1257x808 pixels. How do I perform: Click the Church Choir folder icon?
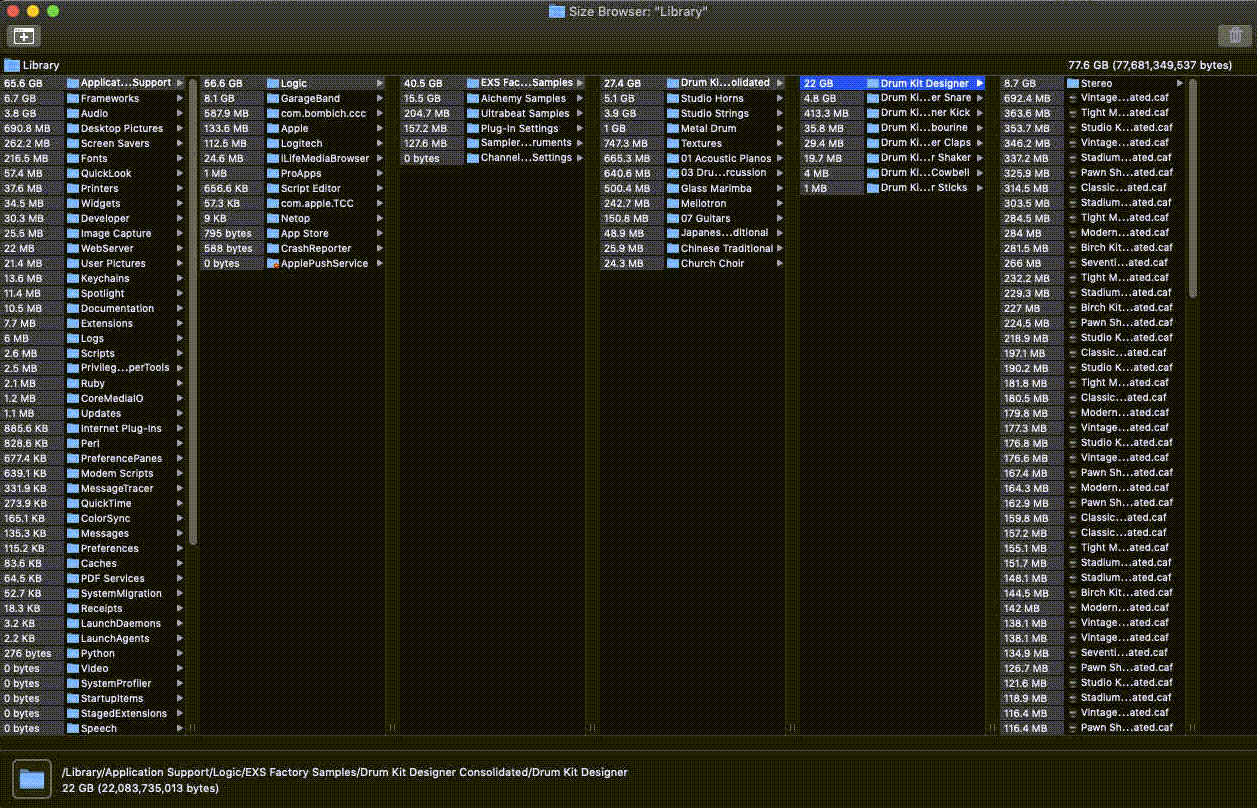(x=673, y=263)
